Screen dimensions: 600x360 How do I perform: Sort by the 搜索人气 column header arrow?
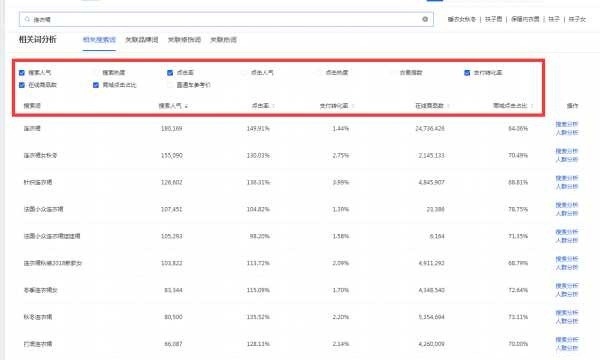tap(186, 106)
